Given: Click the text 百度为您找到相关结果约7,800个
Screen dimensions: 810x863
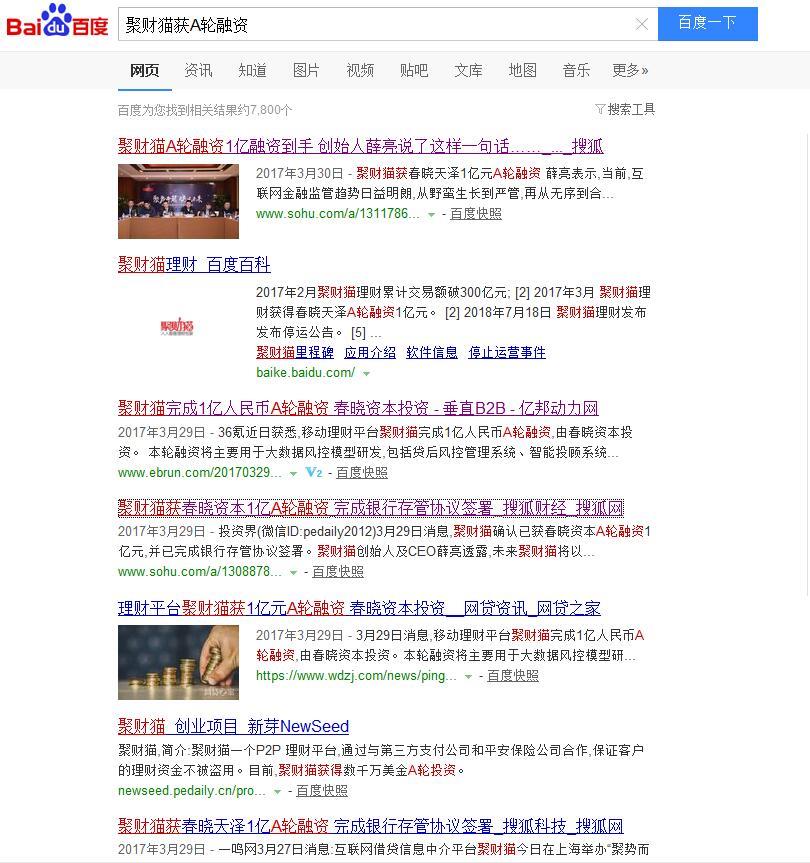Looking at the screenshot, I should point(205,110).
